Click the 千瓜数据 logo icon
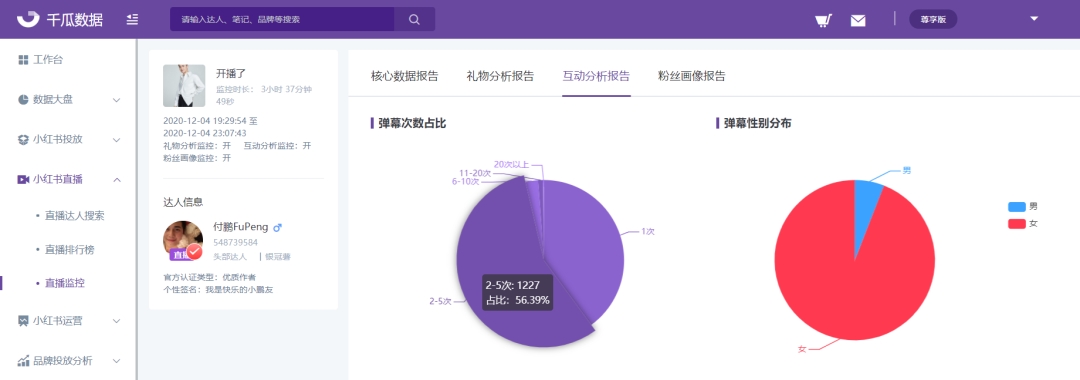 (x=28, y=19)
